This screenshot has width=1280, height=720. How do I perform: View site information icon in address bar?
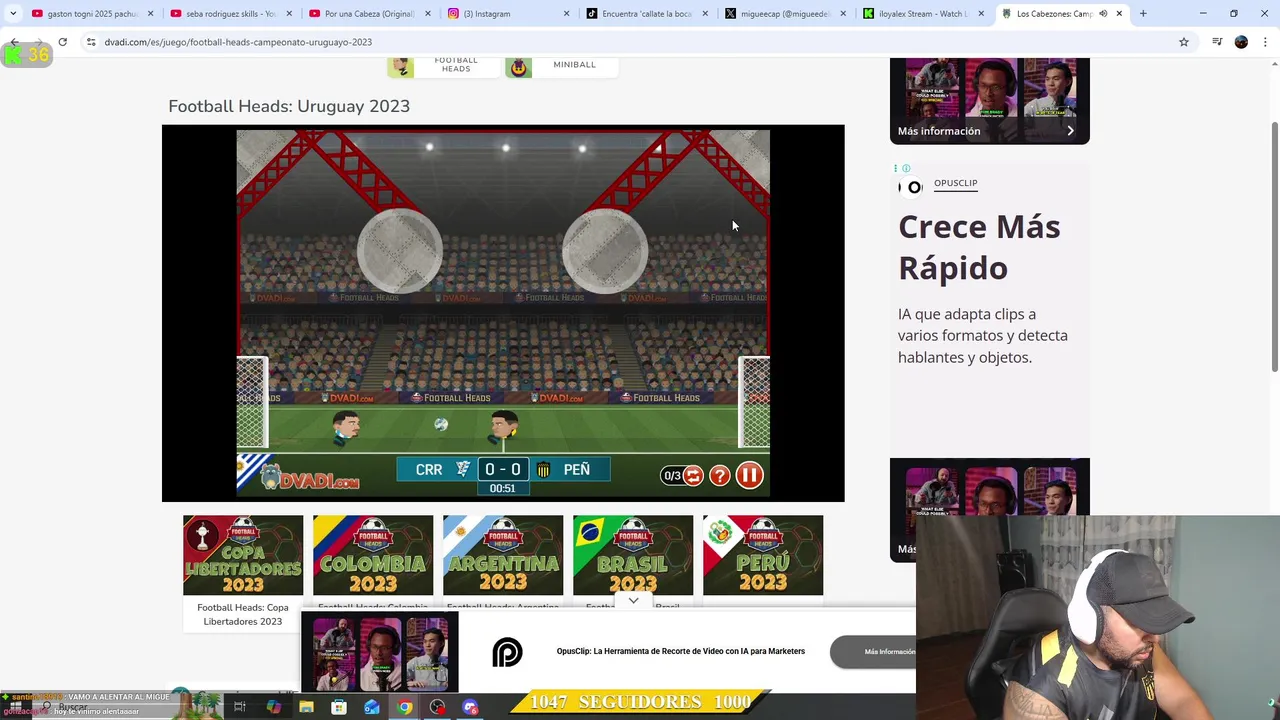91,42
